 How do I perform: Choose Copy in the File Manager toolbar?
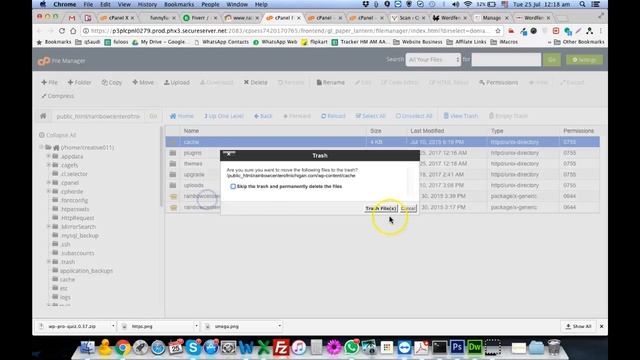click(111, 82)
